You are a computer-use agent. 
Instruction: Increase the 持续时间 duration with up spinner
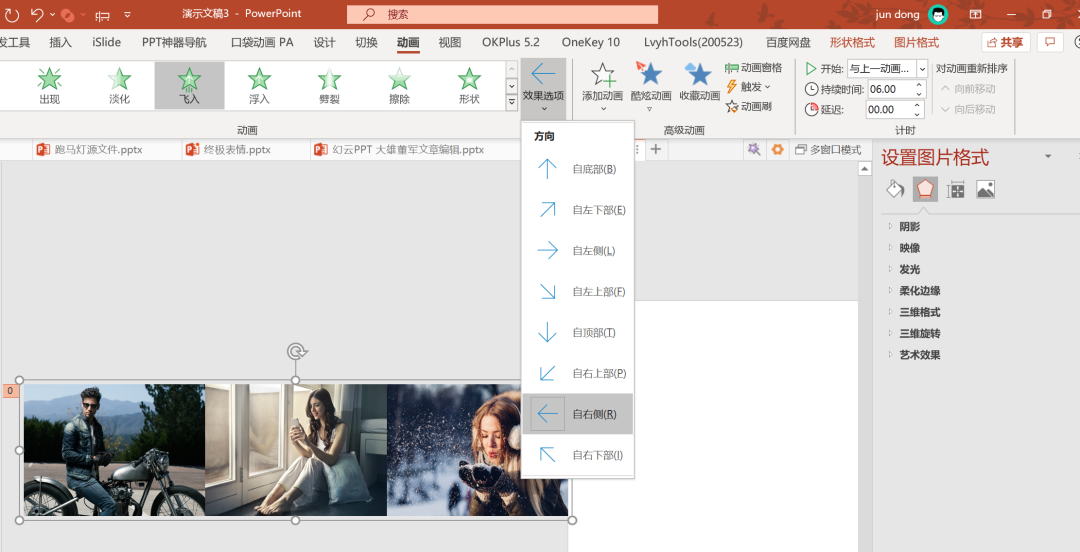(919, 85)
